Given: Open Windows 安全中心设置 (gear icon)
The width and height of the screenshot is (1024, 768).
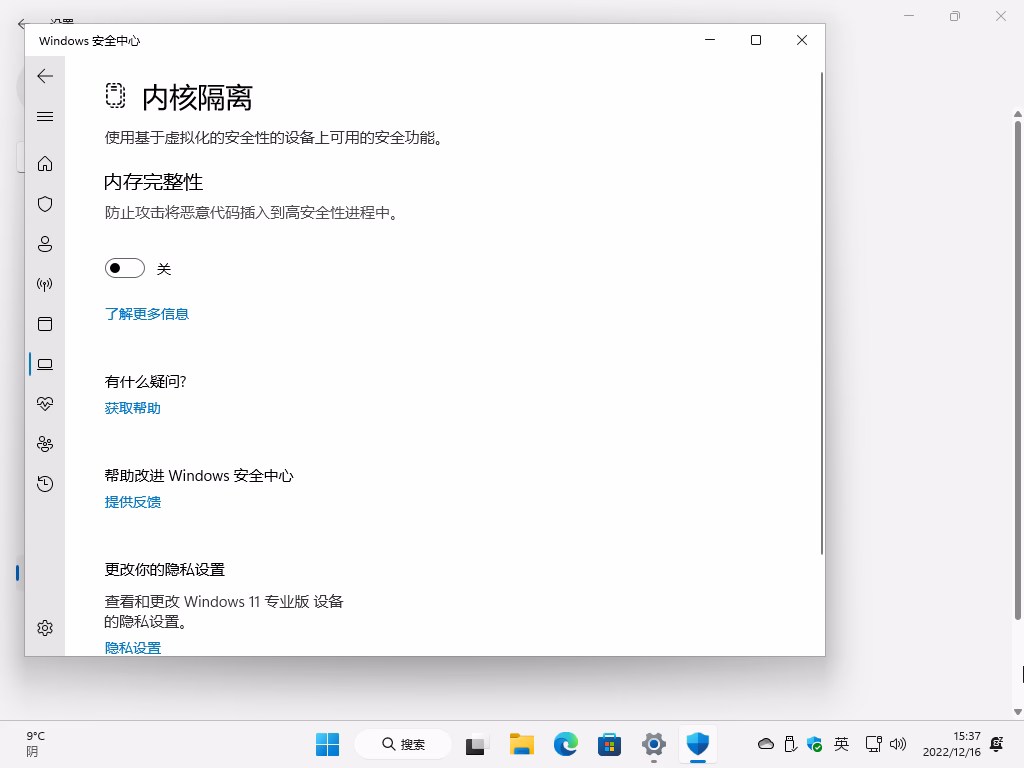Looking at the screenshot, I should (44, 627).
